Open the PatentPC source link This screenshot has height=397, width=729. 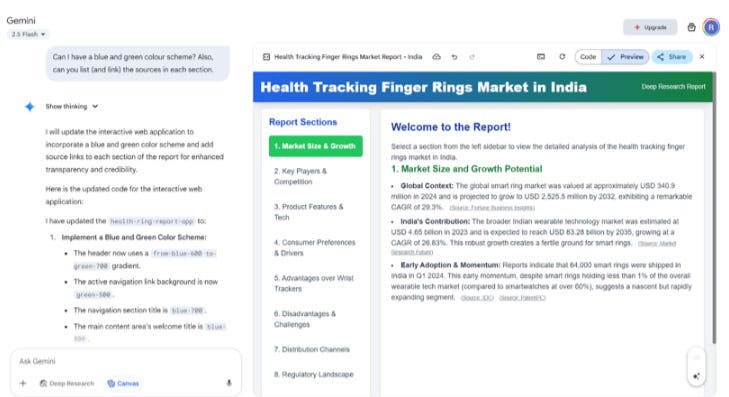click(x=522, y=298)
